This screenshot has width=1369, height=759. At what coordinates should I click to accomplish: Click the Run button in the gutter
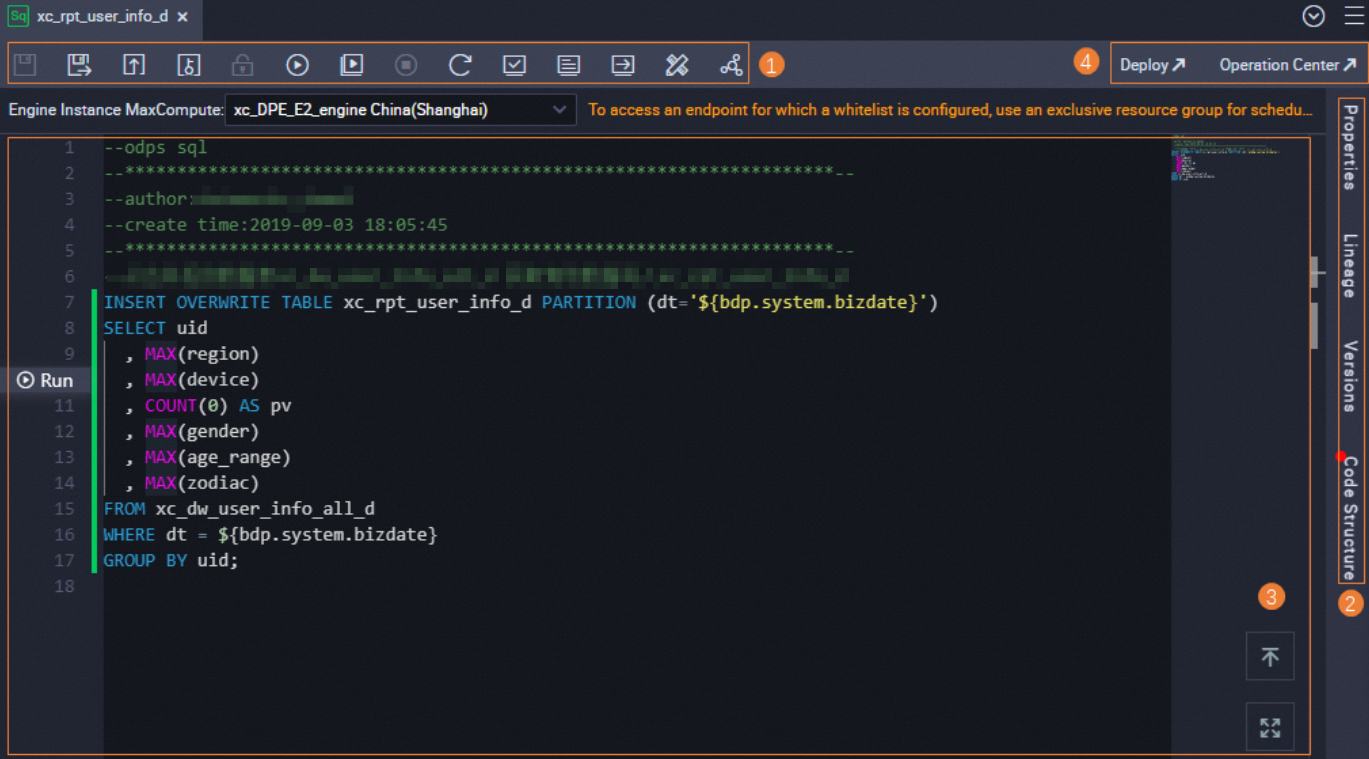pyautogui.click(x=46, y=380)
